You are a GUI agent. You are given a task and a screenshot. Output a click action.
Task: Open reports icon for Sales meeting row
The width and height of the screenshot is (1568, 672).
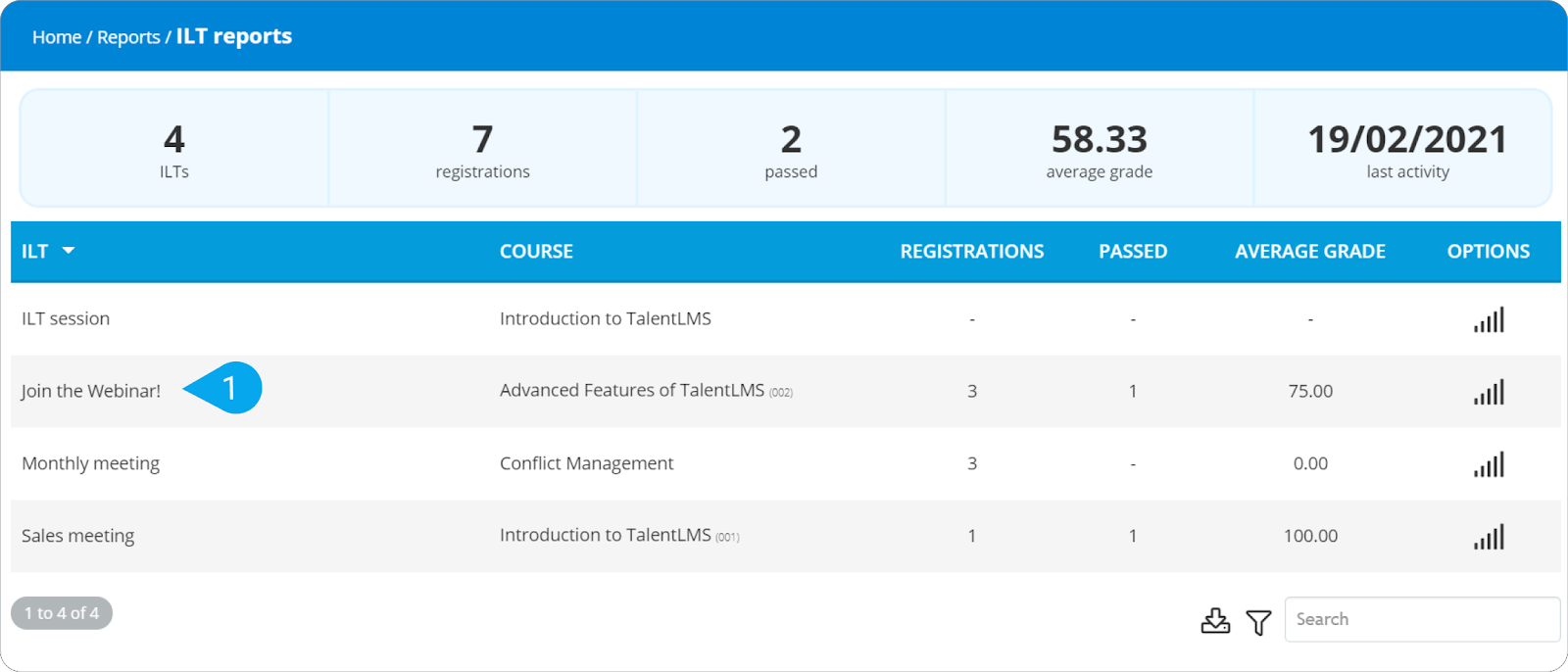pos(1489,537)
